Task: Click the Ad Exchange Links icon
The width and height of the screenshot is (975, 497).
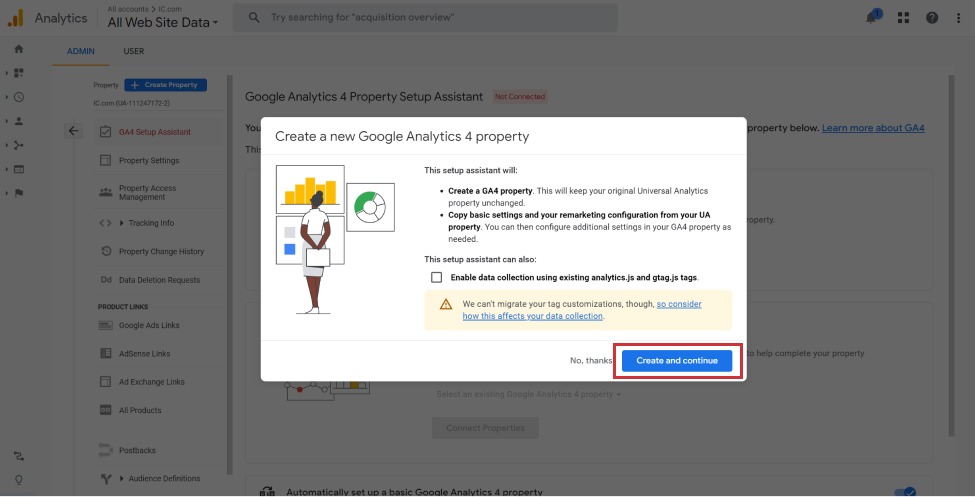Action: (x=106, y=382)
